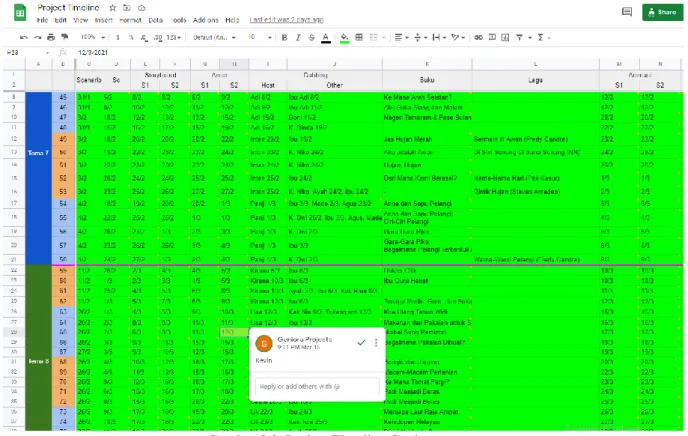Activate the paint format tool
The height and width of the screenshot is (436, 688).
point(64,38)
